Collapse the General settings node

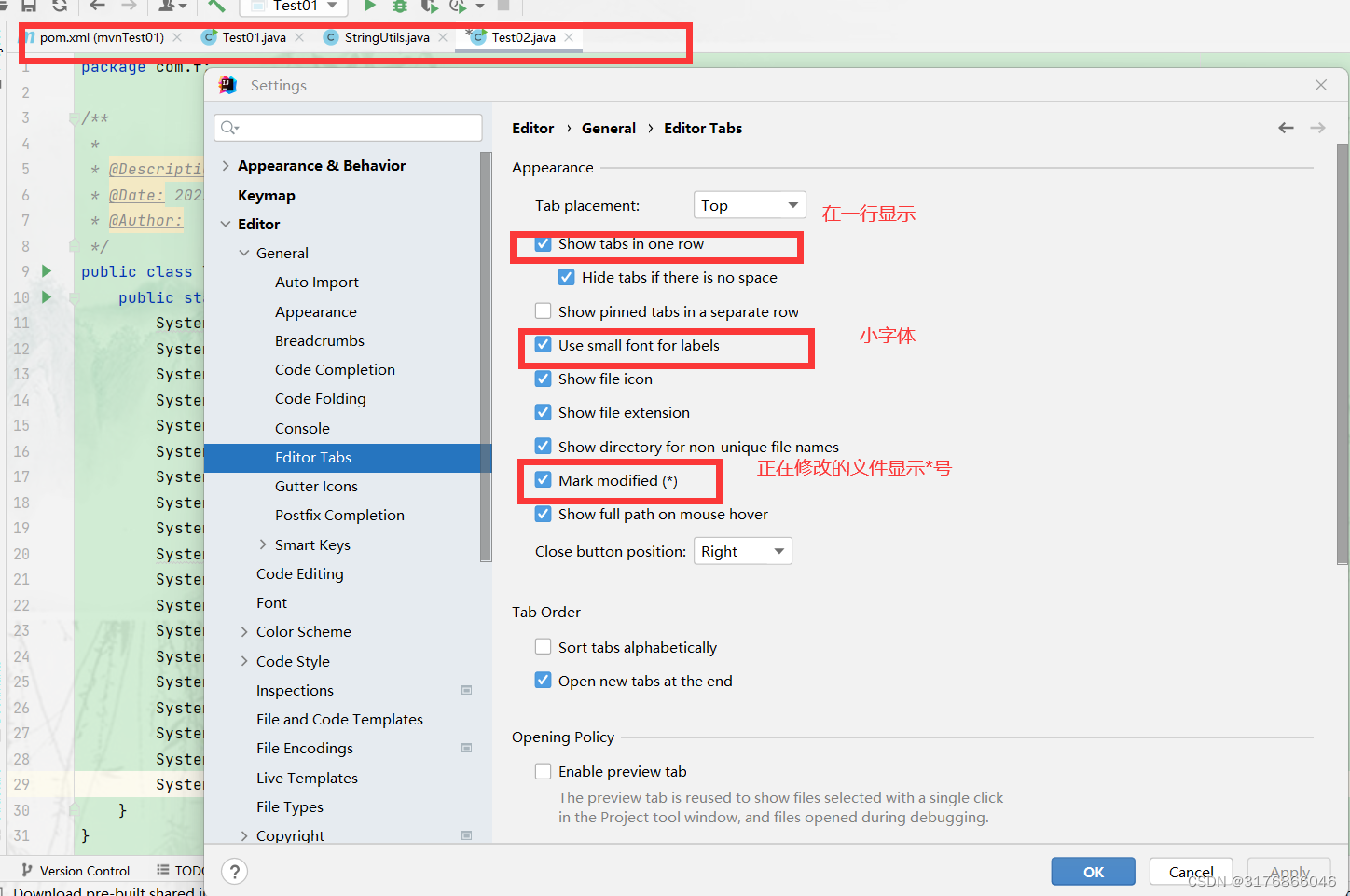pos(244,253)
